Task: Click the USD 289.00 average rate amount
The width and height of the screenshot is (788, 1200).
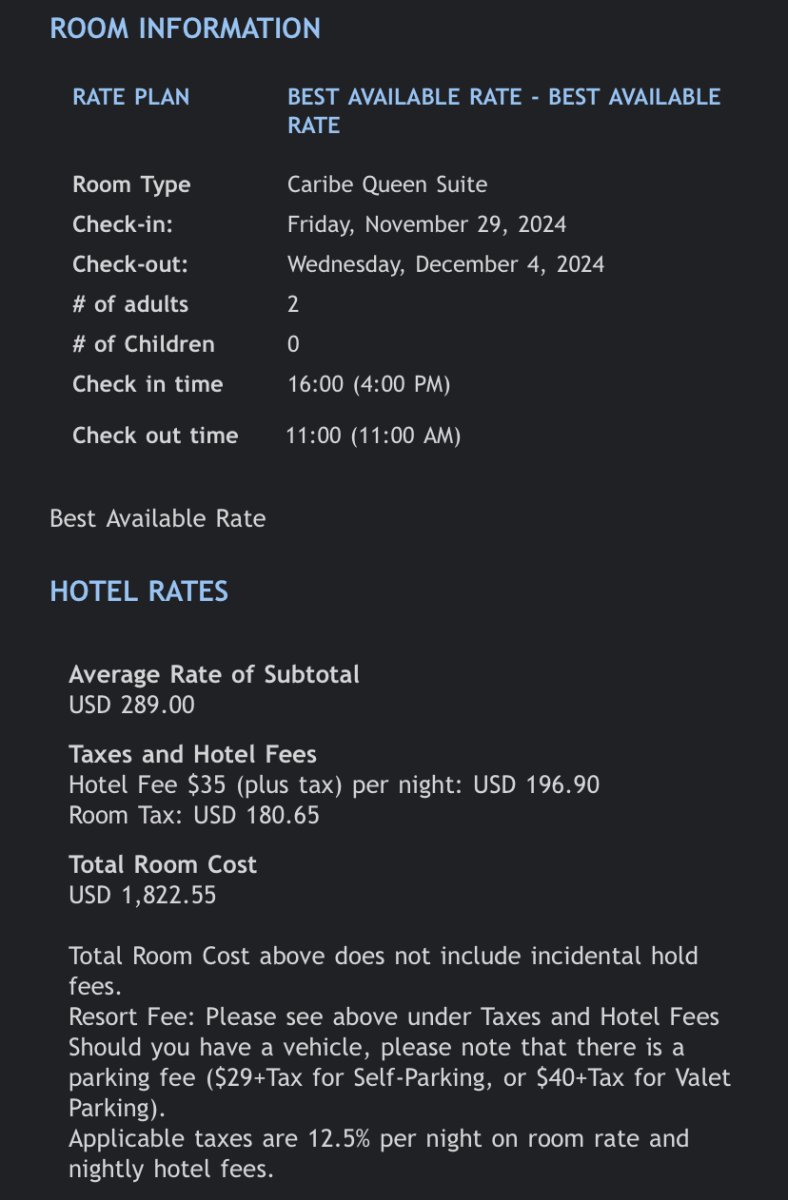Action: (132, 705)
